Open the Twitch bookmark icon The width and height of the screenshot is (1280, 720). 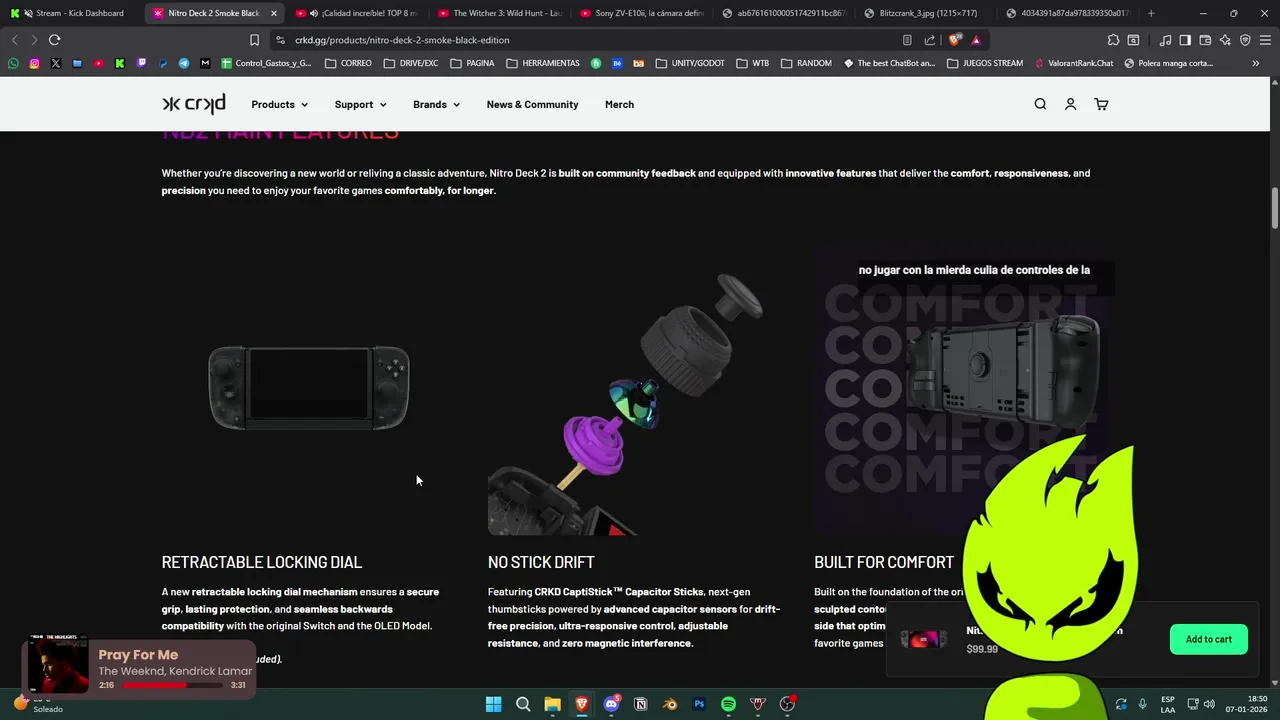[x=141, y=63]
